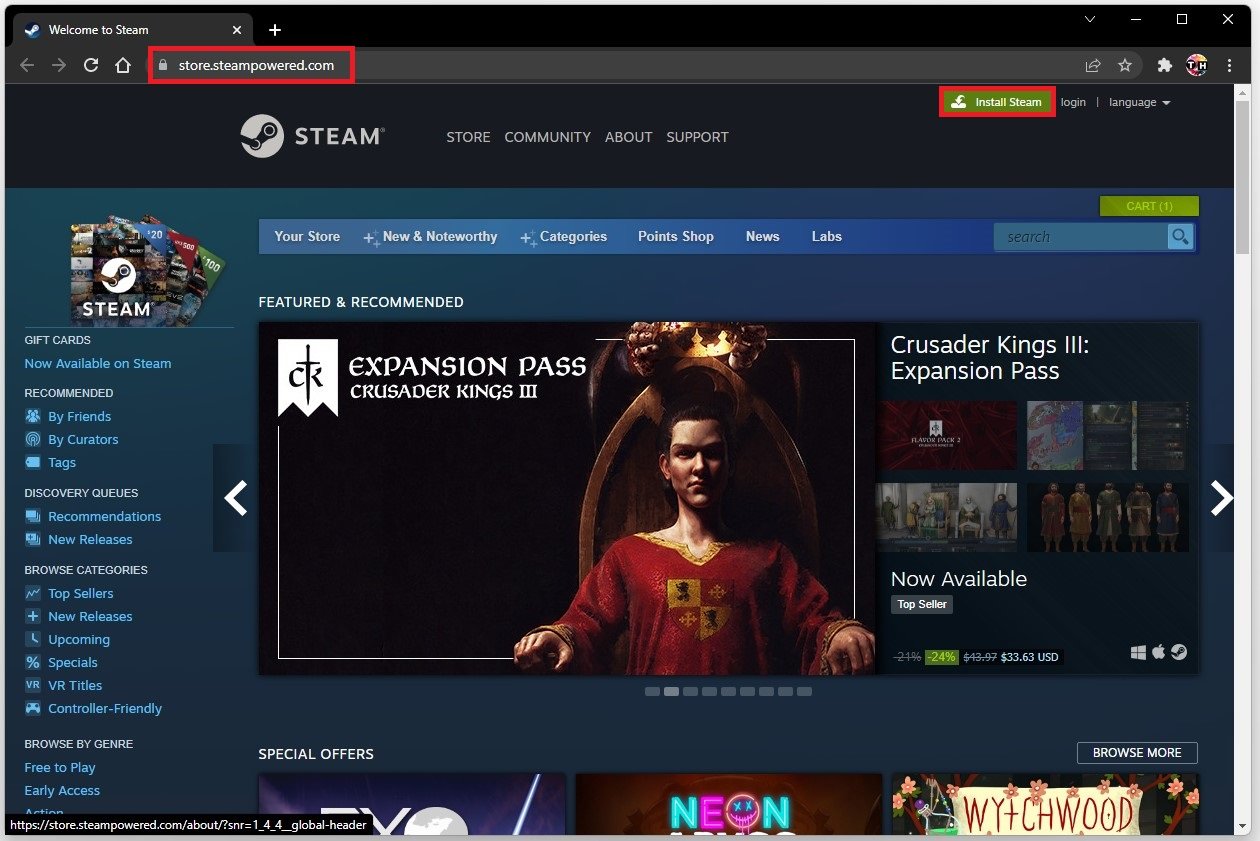
Task: Open the Top Sellers category link
Action: pyautogui.click(x=81, y=593)
